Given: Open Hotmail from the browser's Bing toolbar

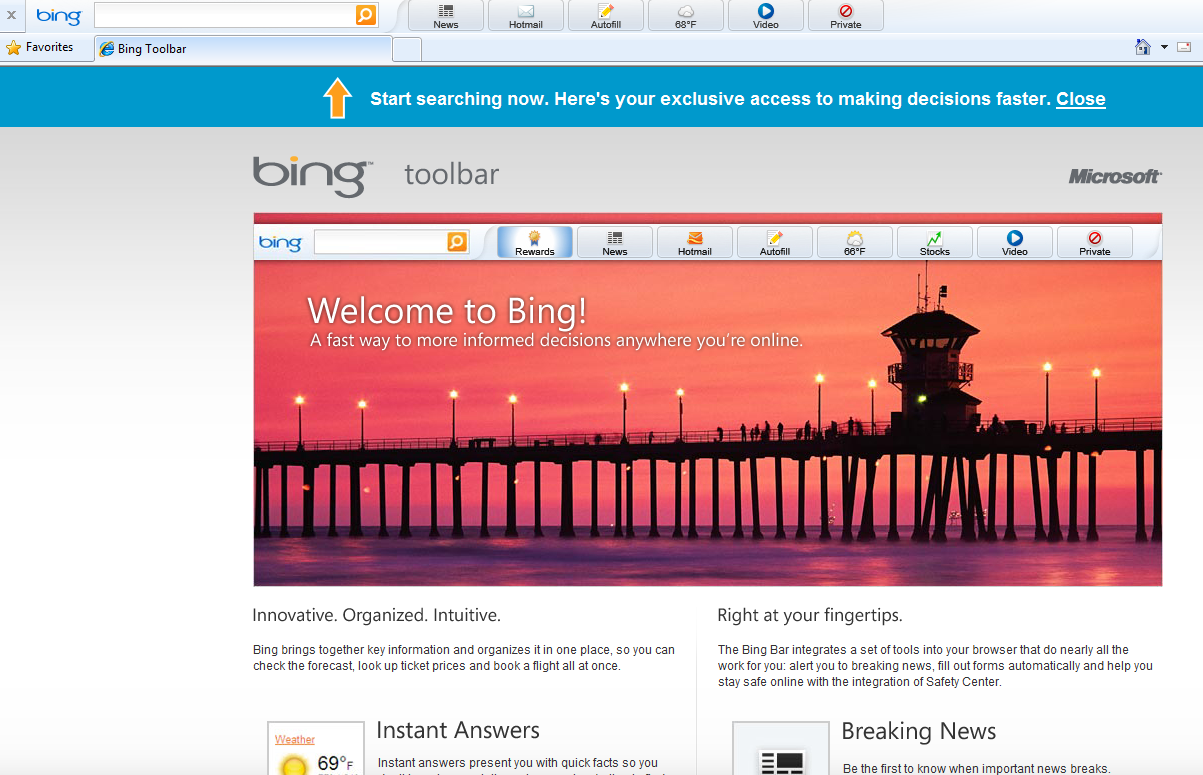Looking at the screenshot, I should [526, 15].
